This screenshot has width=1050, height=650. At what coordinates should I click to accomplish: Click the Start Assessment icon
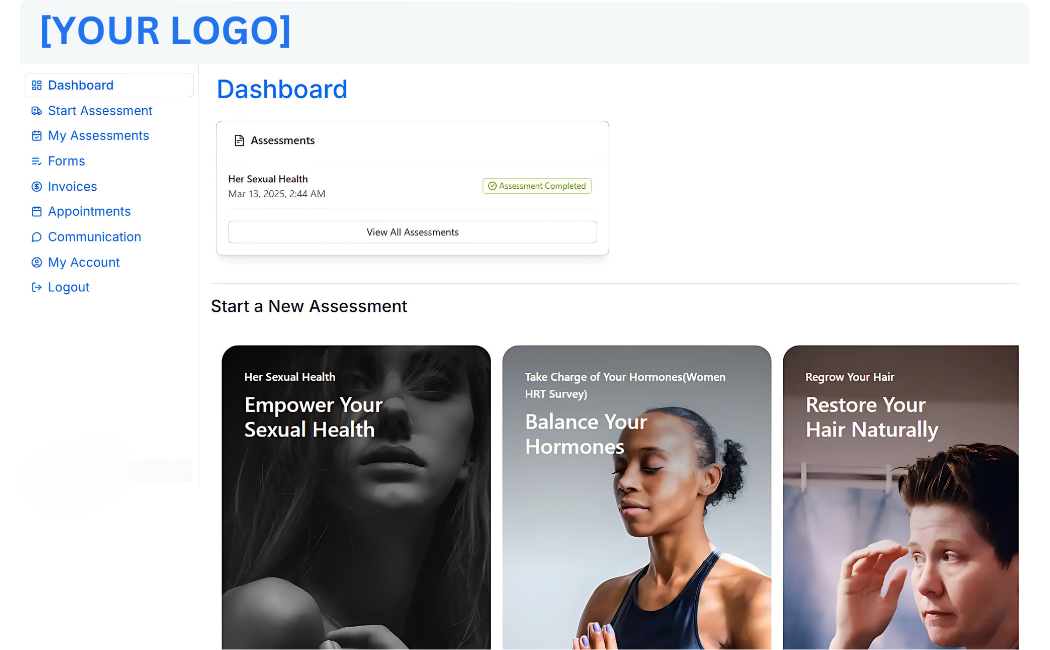point(37,111)
